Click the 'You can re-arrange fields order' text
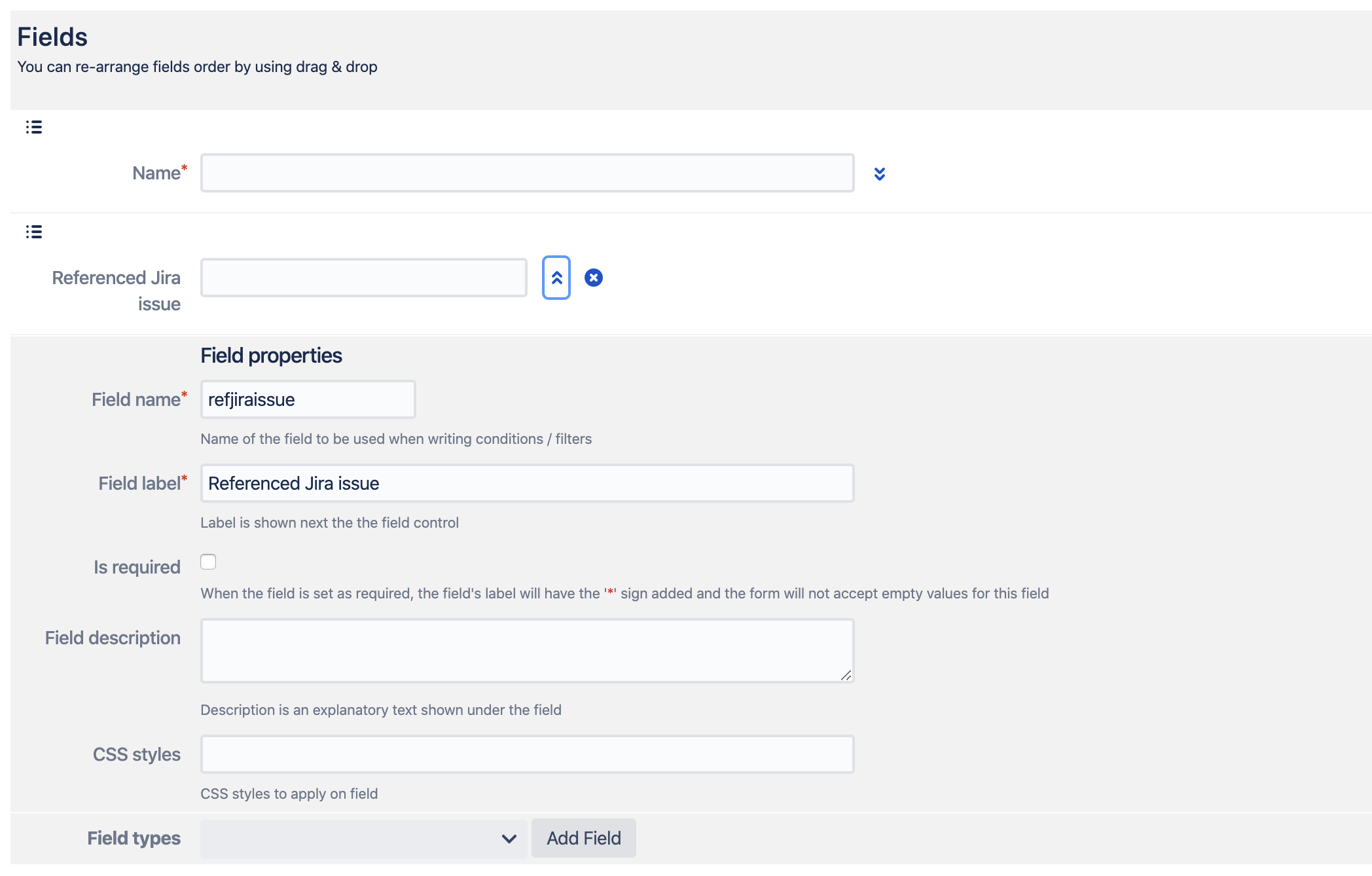Viewport: 1372px width, 876px height. click(x=197, y=67)
